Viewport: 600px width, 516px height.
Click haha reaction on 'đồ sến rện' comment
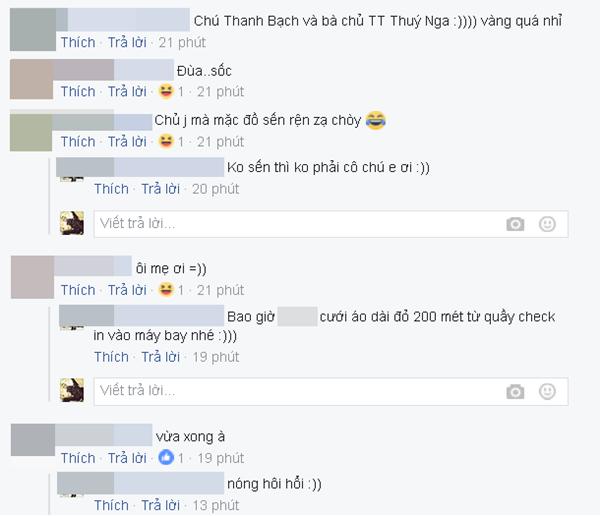tap(166, 142)
